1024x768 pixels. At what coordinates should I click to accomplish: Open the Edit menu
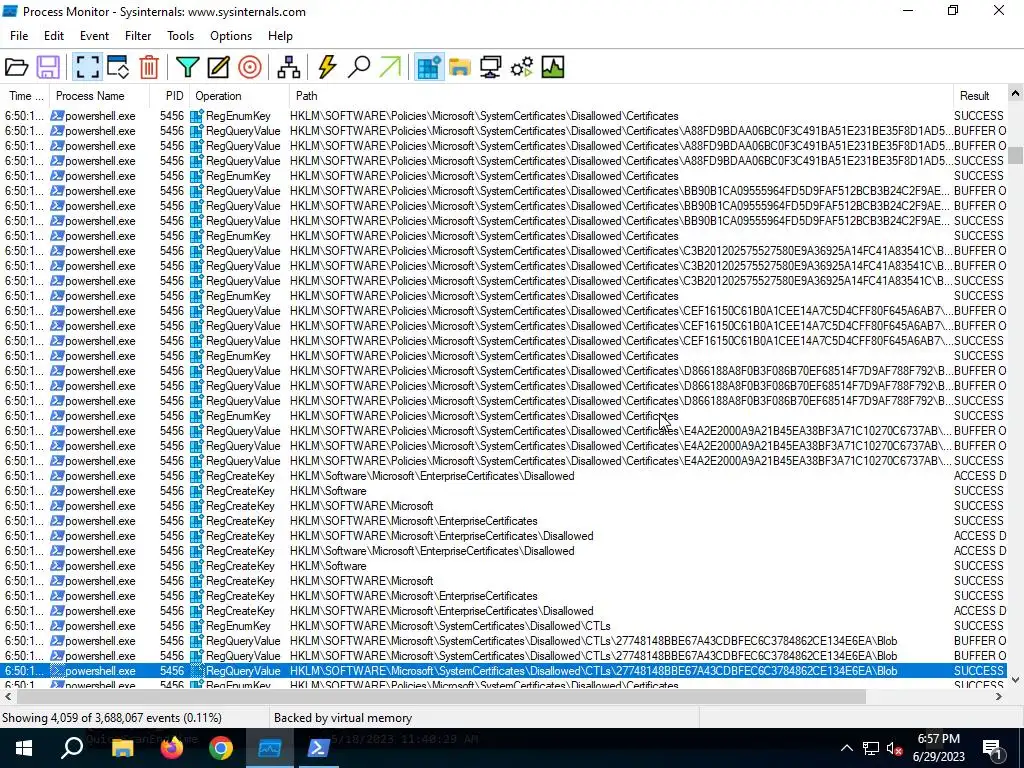pyautogui.click(x=54, y=36)
